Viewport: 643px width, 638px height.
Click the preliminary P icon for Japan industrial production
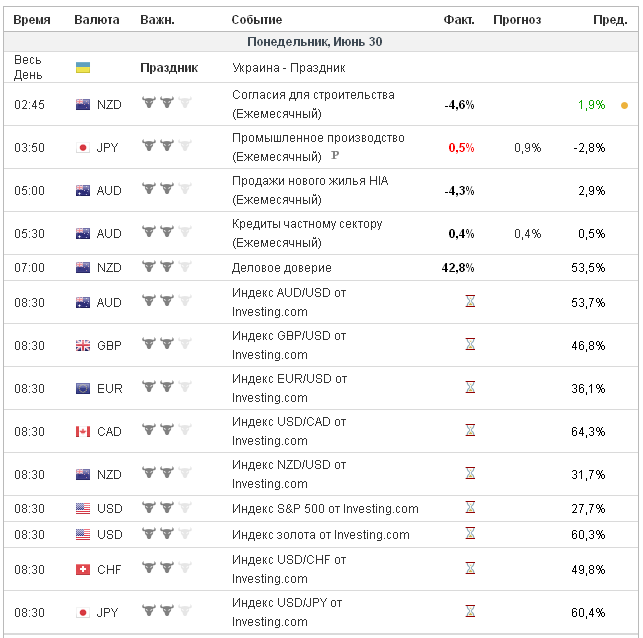pyautogui.click(x=334, y=157)
